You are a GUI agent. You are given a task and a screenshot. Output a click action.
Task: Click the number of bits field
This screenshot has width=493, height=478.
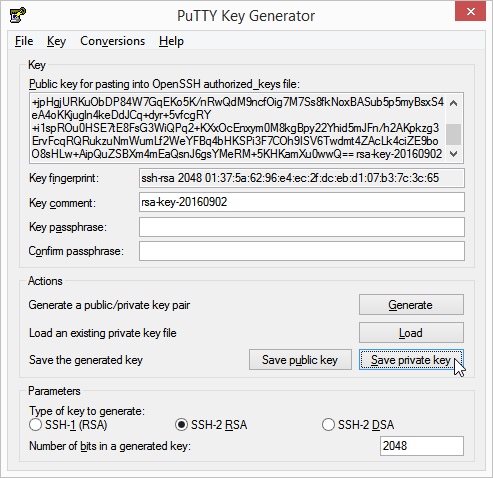pyautogui.click(x=422, y=446)
